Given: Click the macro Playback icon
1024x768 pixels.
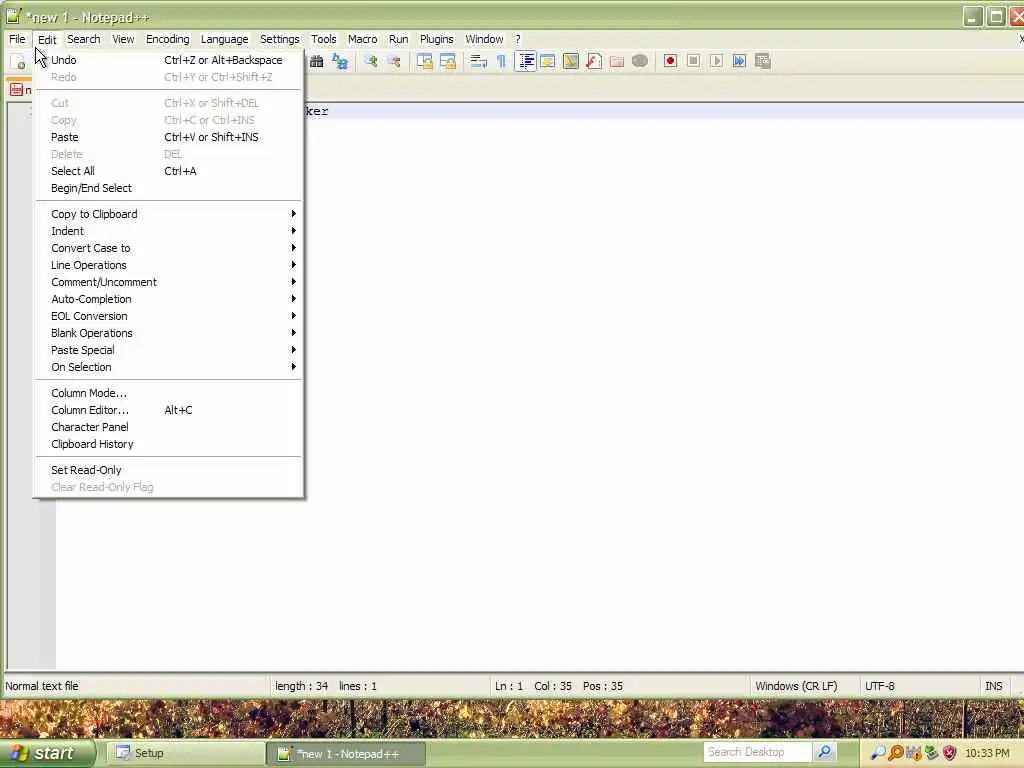Looking at the screenshot, I should pyautogui.click(x=716, y=61).
